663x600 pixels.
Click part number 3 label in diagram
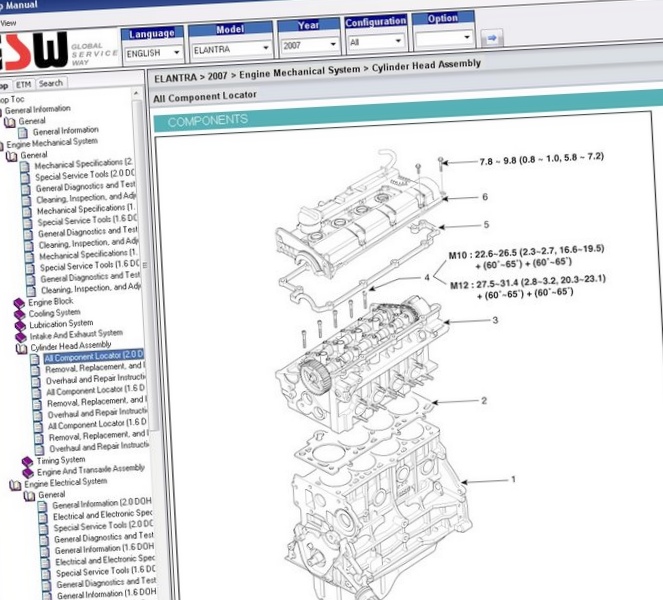click(495, 320)
